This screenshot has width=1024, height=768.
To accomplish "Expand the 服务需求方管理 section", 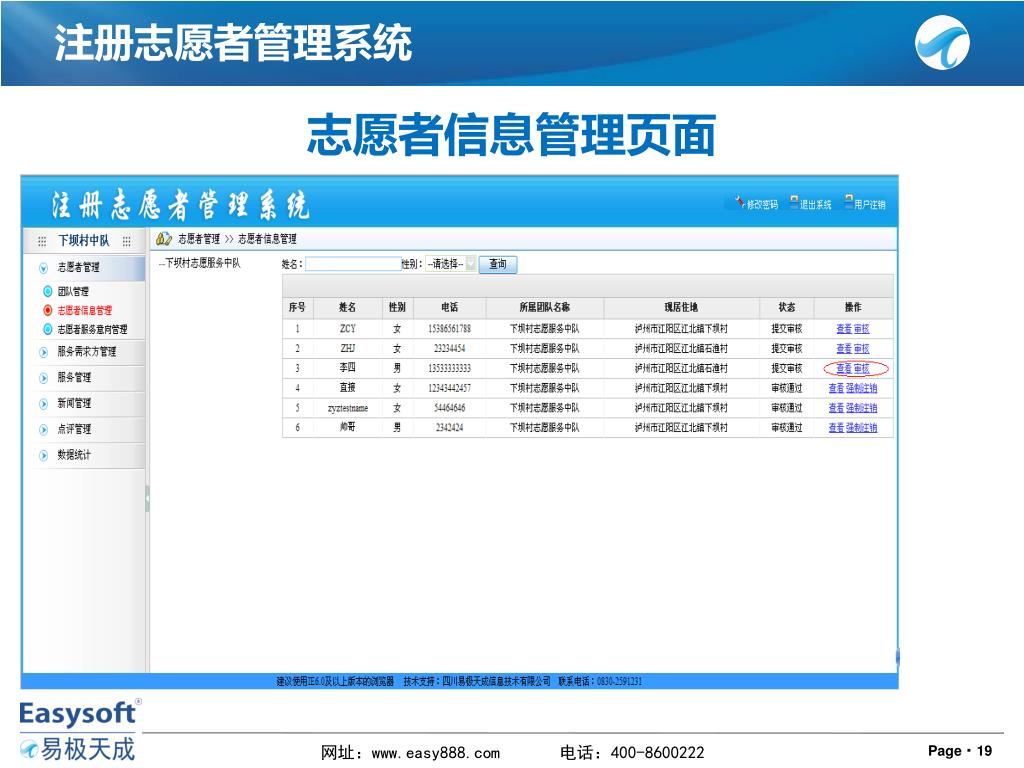I will coord(43,352).
